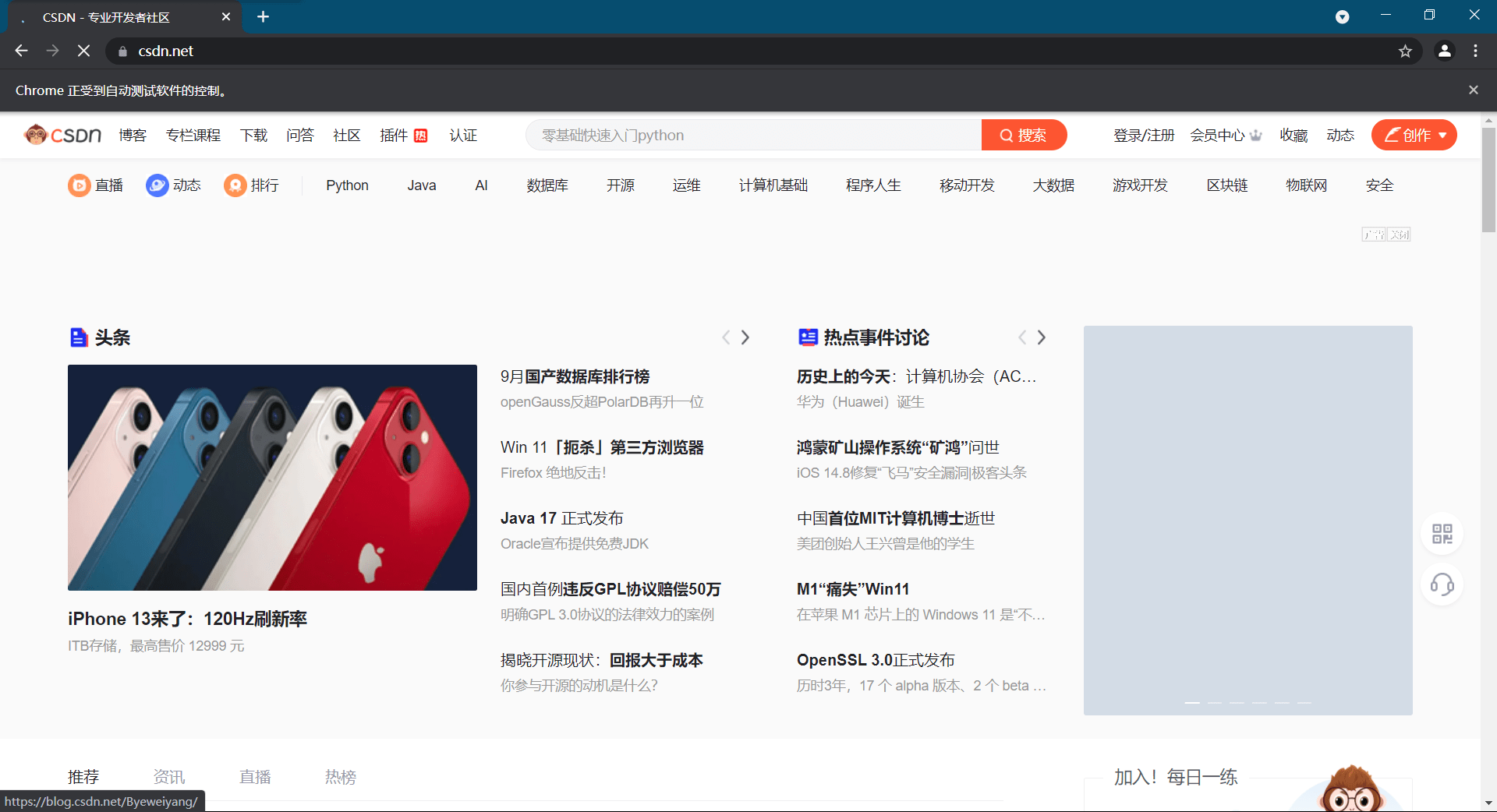Viewport: 1497px width, 812px height.
Task: Open the 下载 menu item
Action: [253, 136]
